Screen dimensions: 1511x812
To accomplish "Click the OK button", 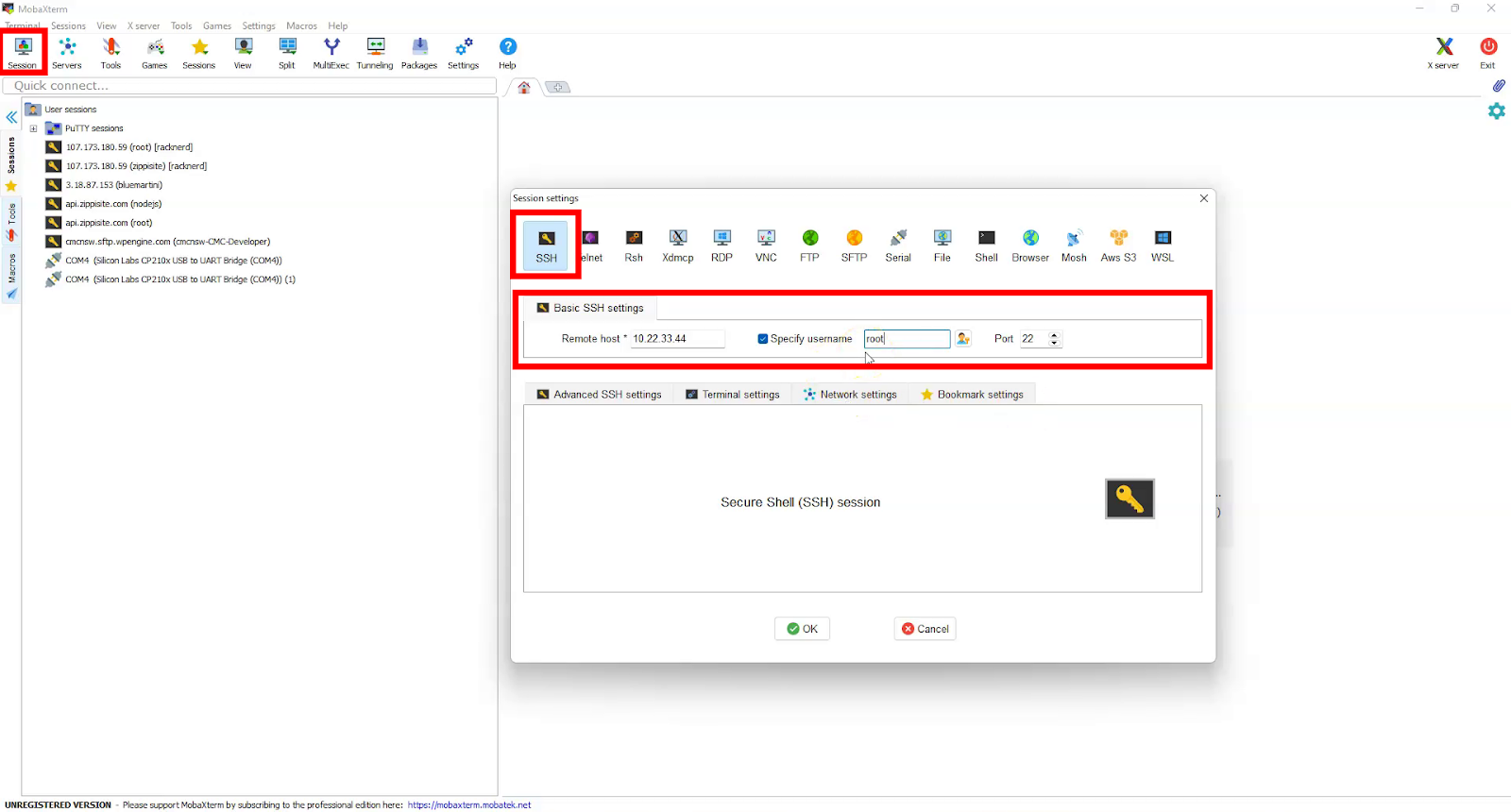I will [x=803, y=629].
